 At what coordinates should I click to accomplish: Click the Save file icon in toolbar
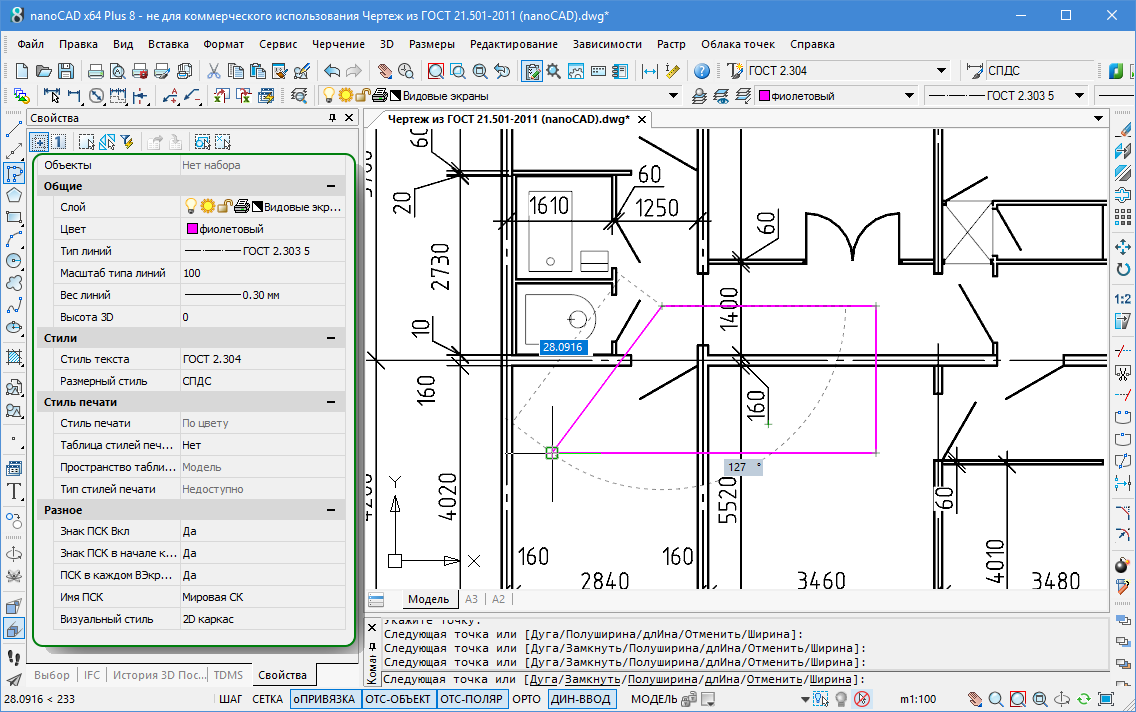tap(65, 71)
